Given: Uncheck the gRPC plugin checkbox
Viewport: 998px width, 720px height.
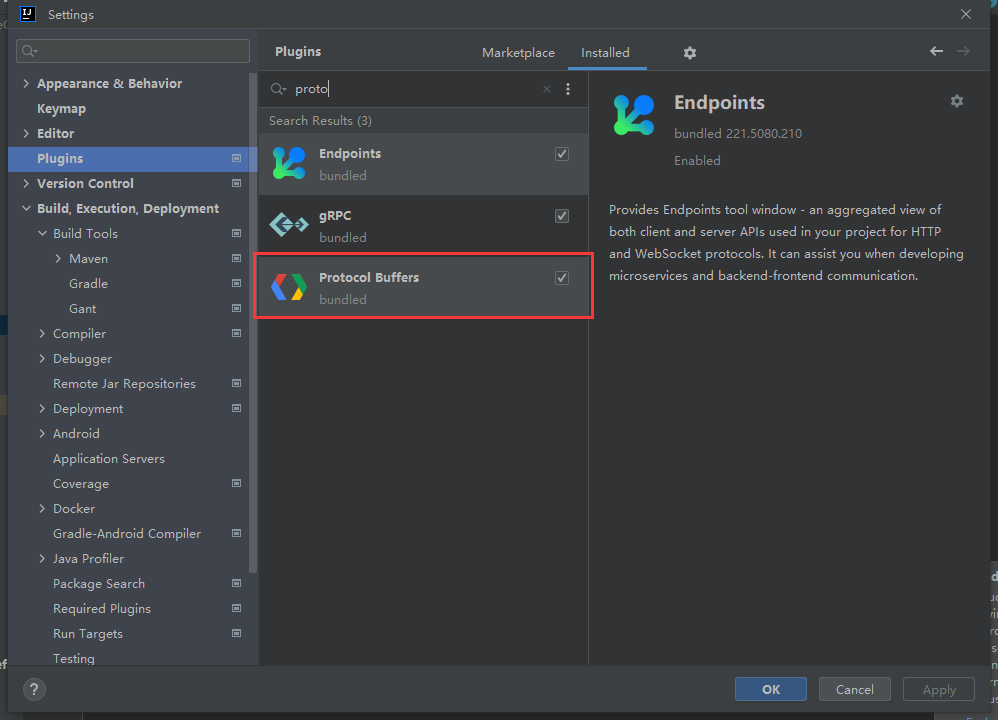Looking at the screenshot, I should tap(562, 216).
